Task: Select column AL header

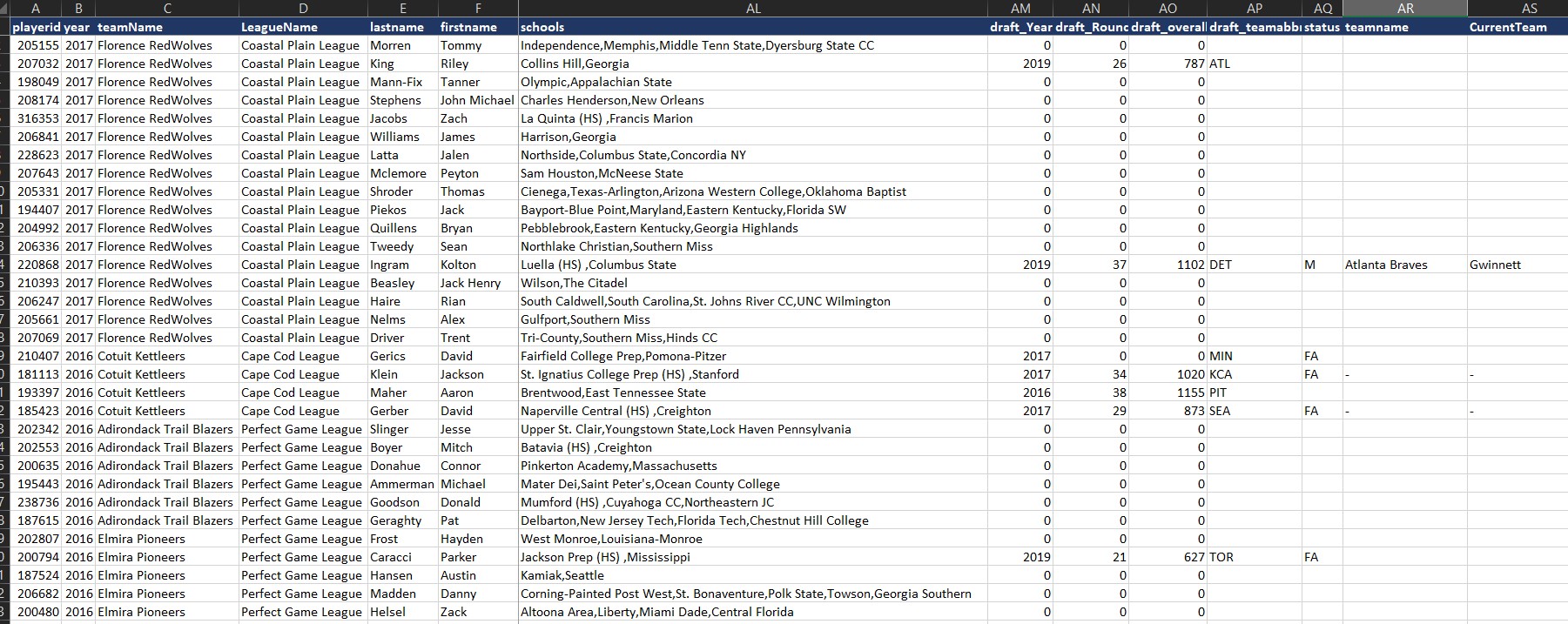Action: pyautogui.click(x=752, y=8)
